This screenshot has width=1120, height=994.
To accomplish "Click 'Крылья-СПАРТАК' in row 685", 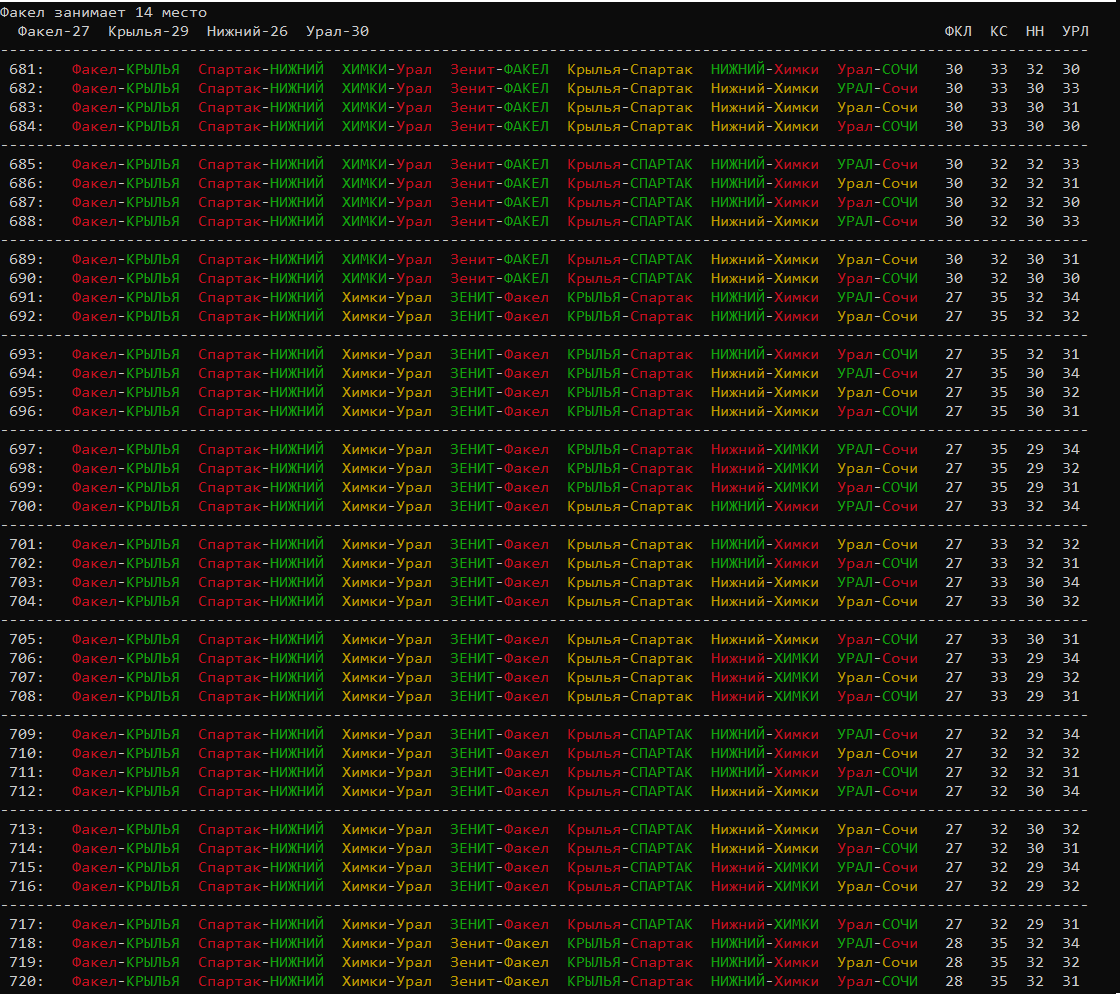I will point(630,164).
